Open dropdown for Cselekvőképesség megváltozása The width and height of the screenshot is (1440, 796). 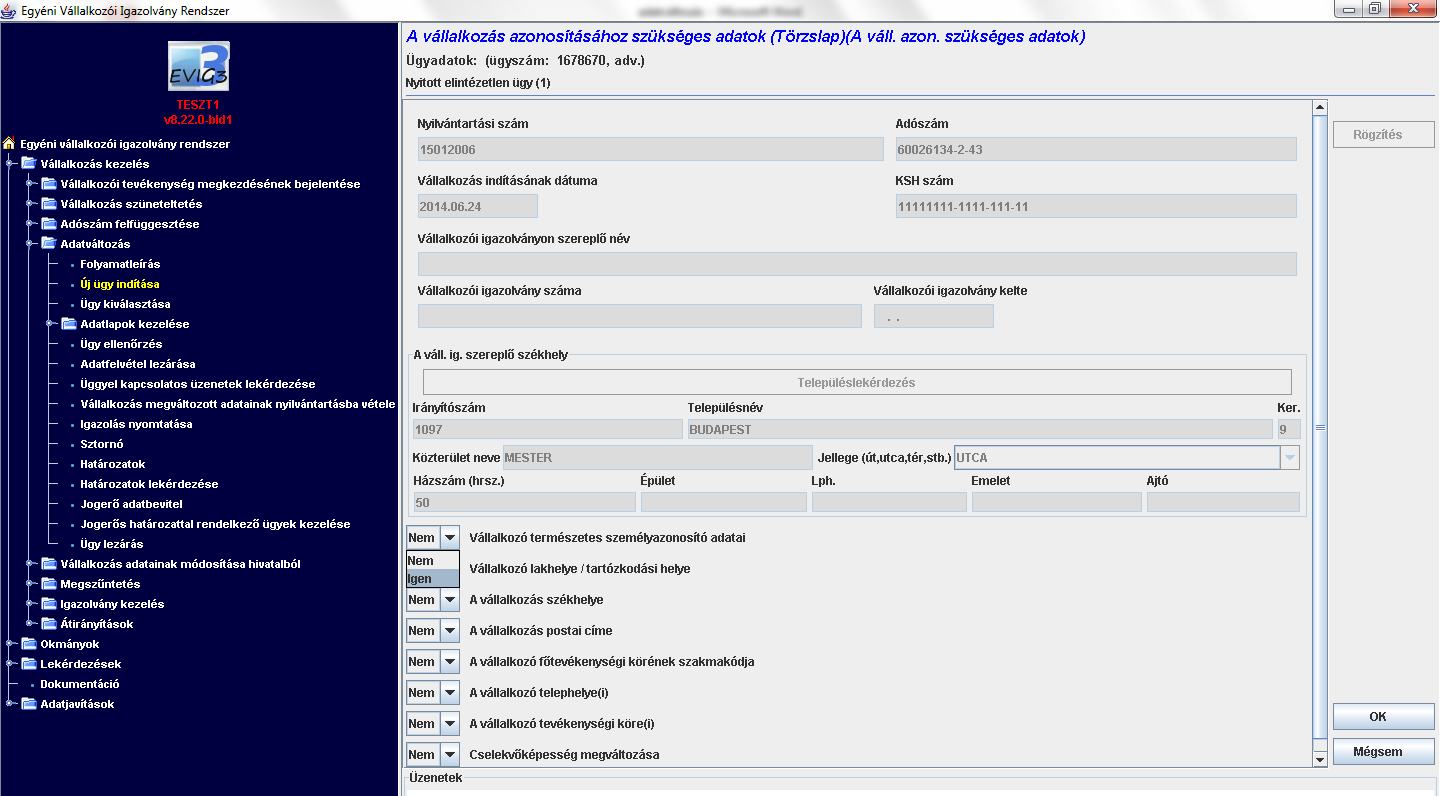pyautogui.click(x=450, y=755)
